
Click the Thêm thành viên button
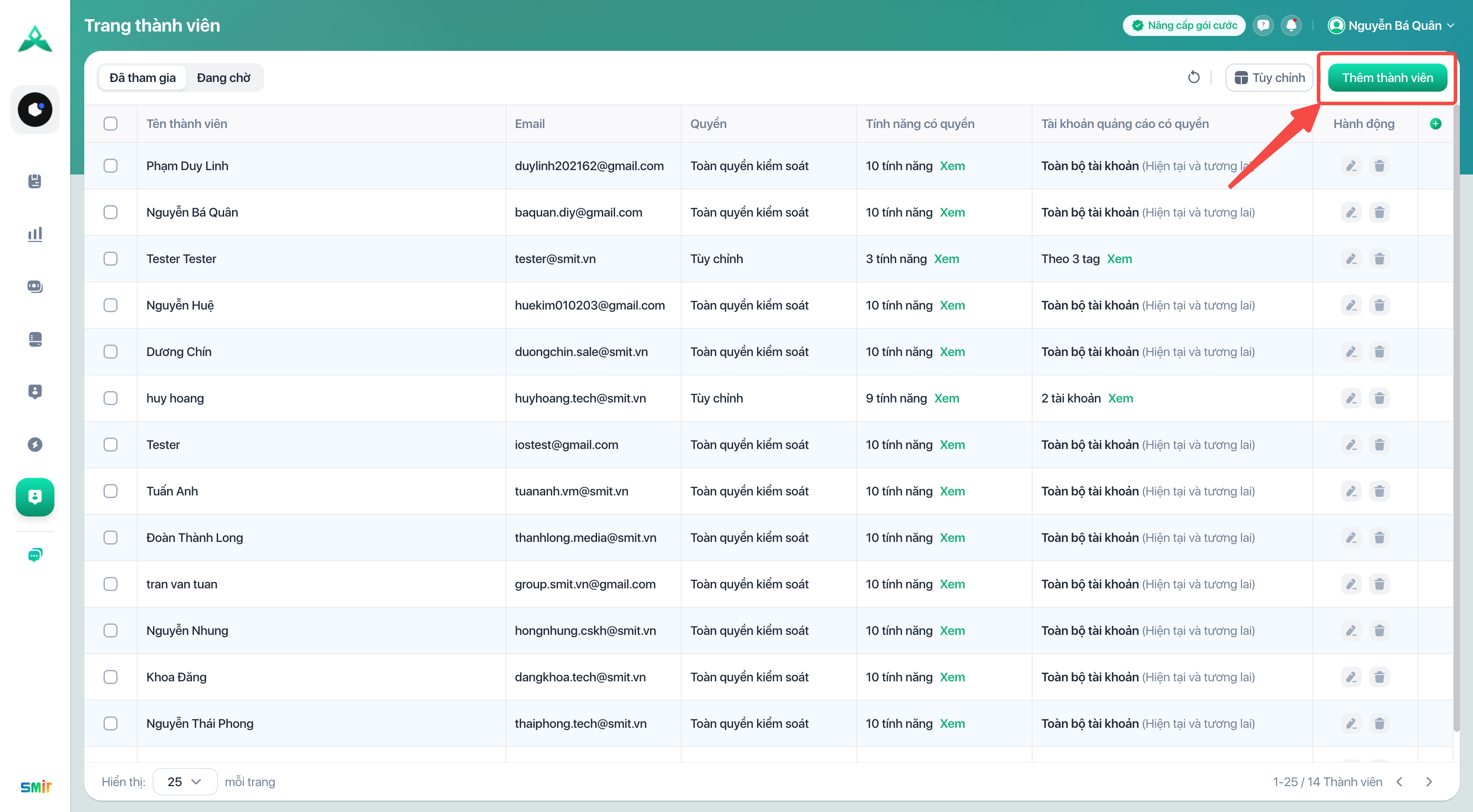[1387, 78]
